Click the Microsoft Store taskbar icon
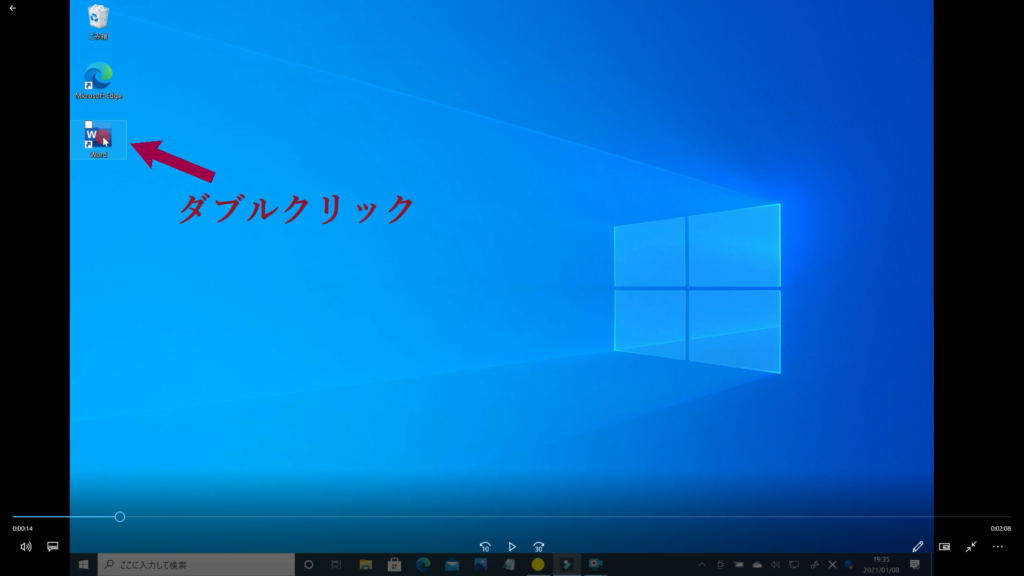1024x576 pixels. click(394, 565)
